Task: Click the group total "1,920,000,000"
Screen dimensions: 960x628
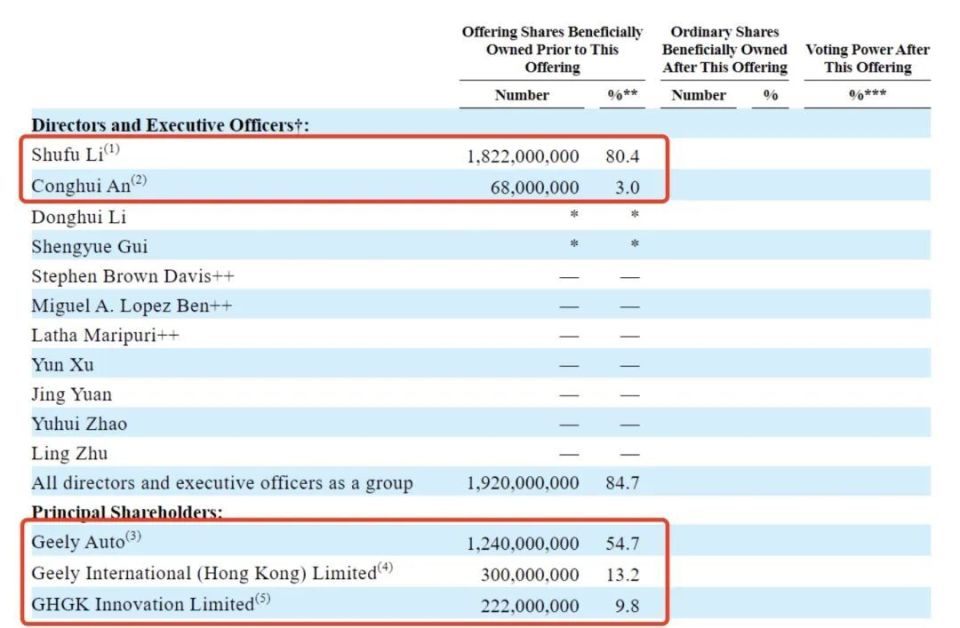Action: (523, 484)
